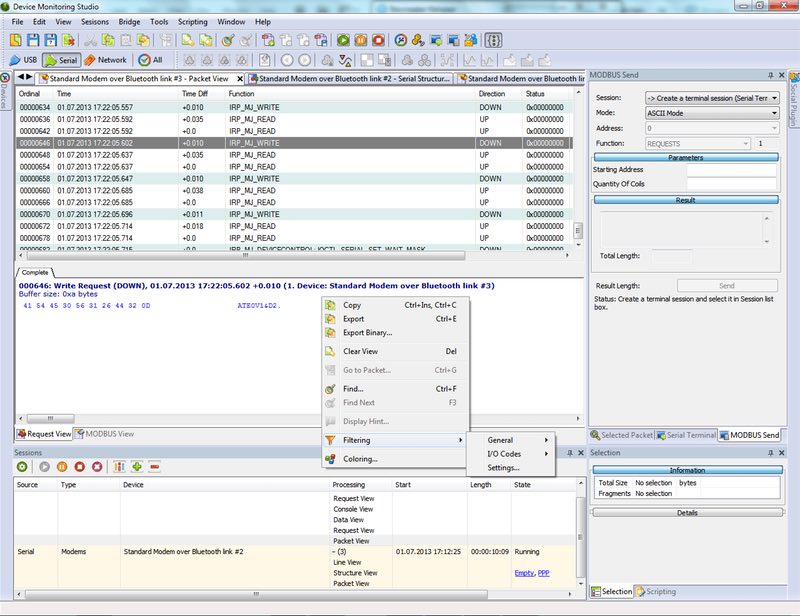Choose Clear View from context menu

(395, 351)
